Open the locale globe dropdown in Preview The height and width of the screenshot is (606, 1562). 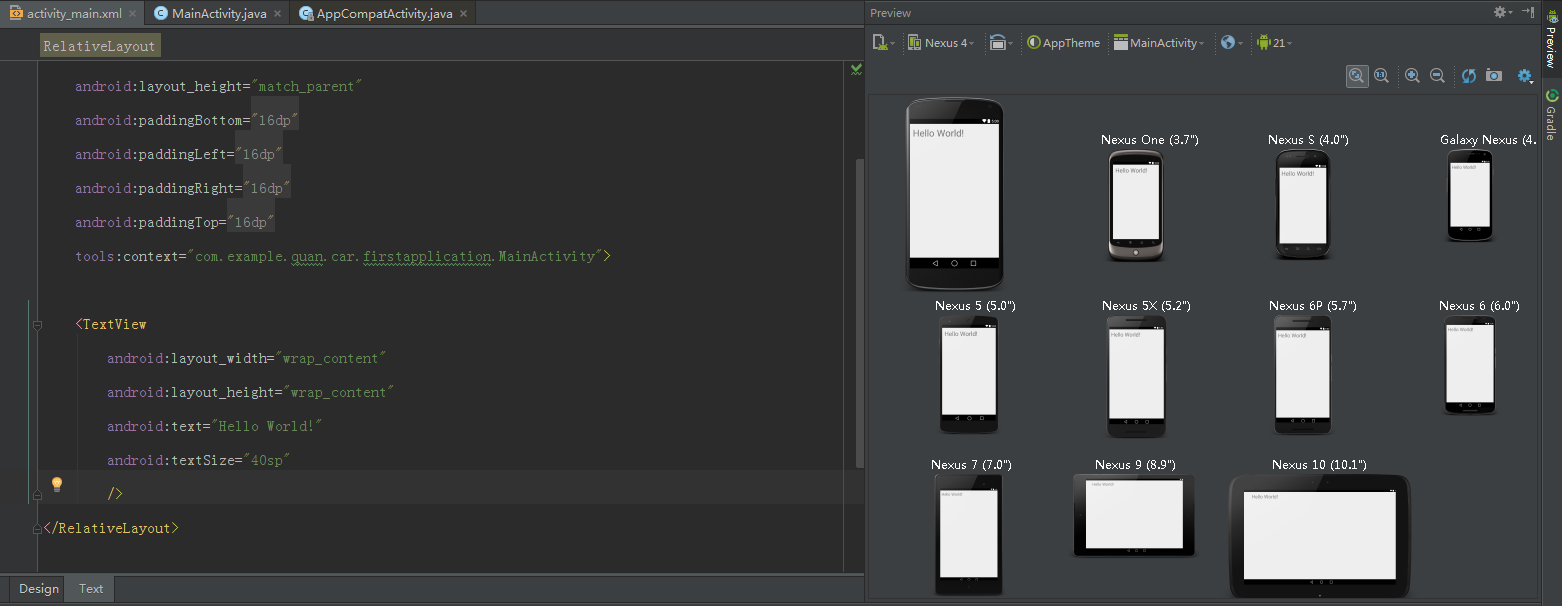coord(1228,42)
